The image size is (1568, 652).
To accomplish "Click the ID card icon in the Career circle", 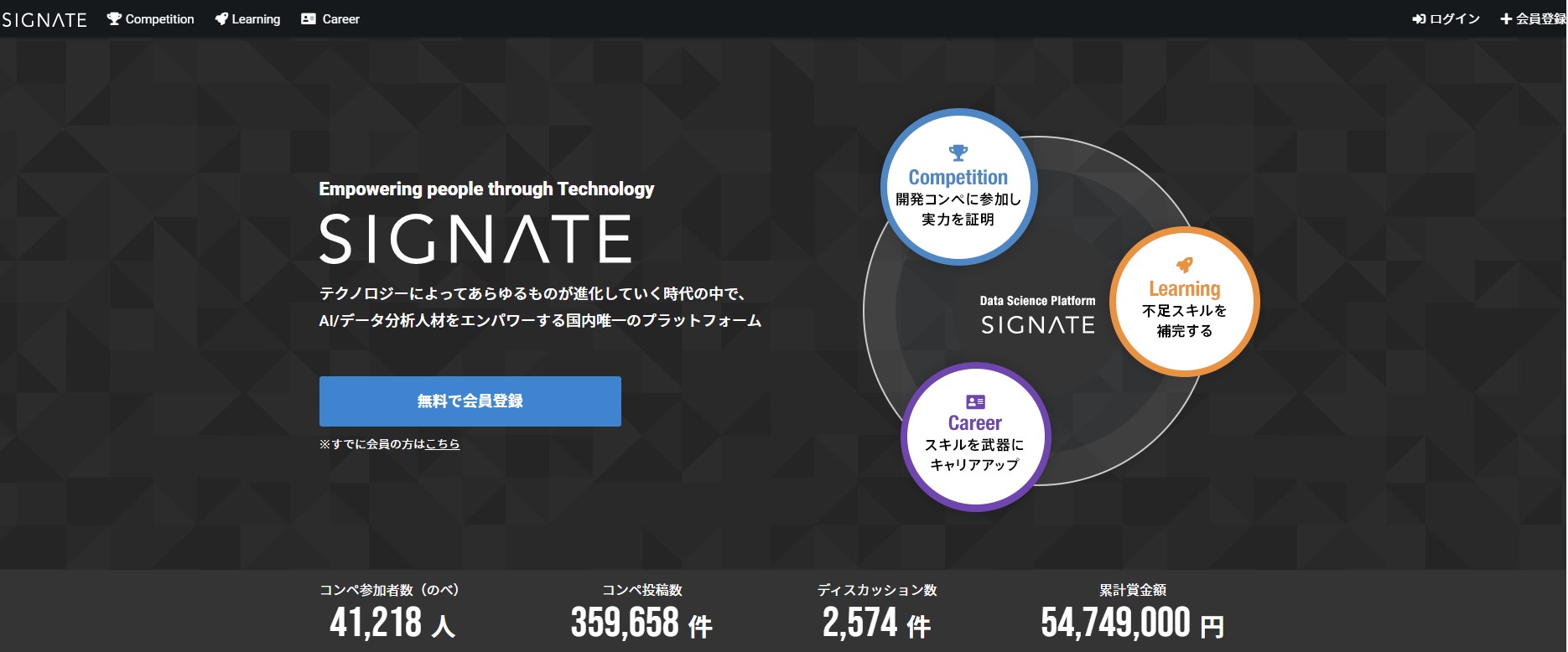I will pos(975,401).
